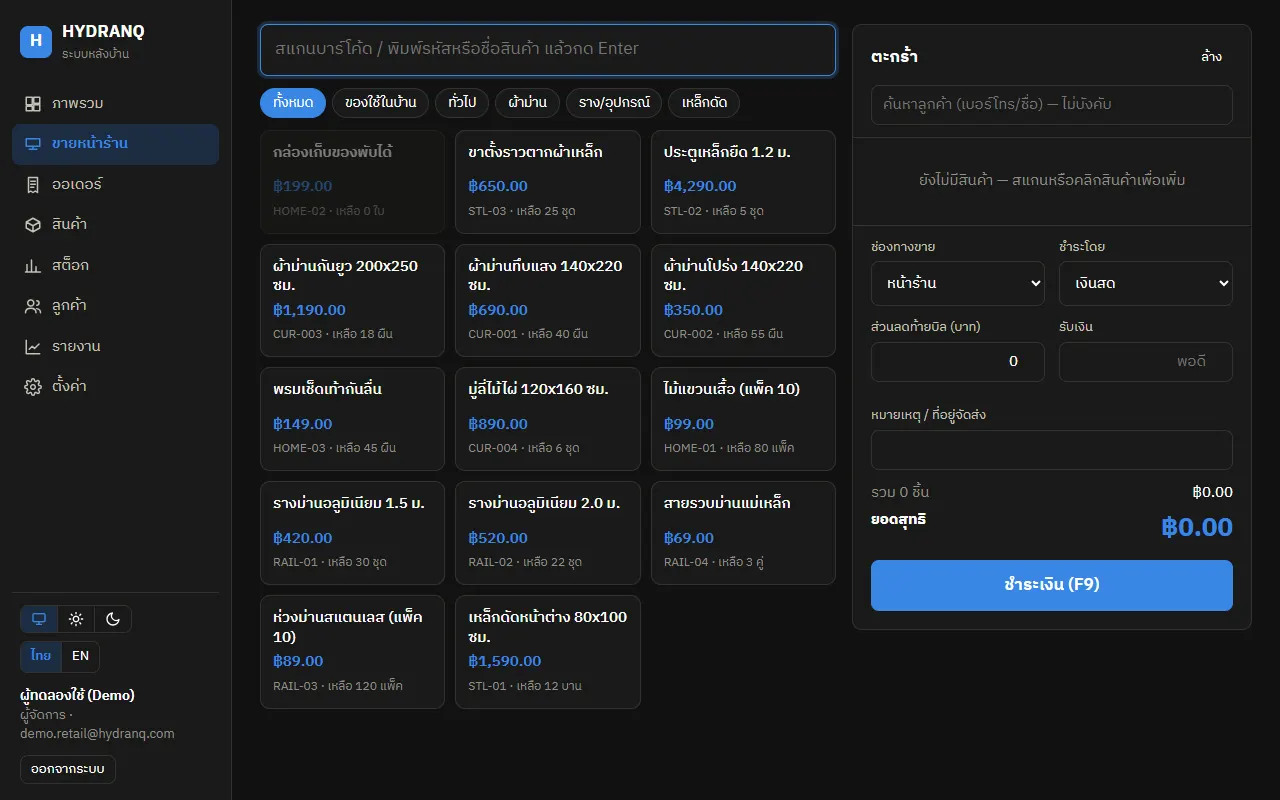Switch to system theme monitor icon
Viewport: 1280px width, 800px height.
pyautogui.click(x=39, y=619)
